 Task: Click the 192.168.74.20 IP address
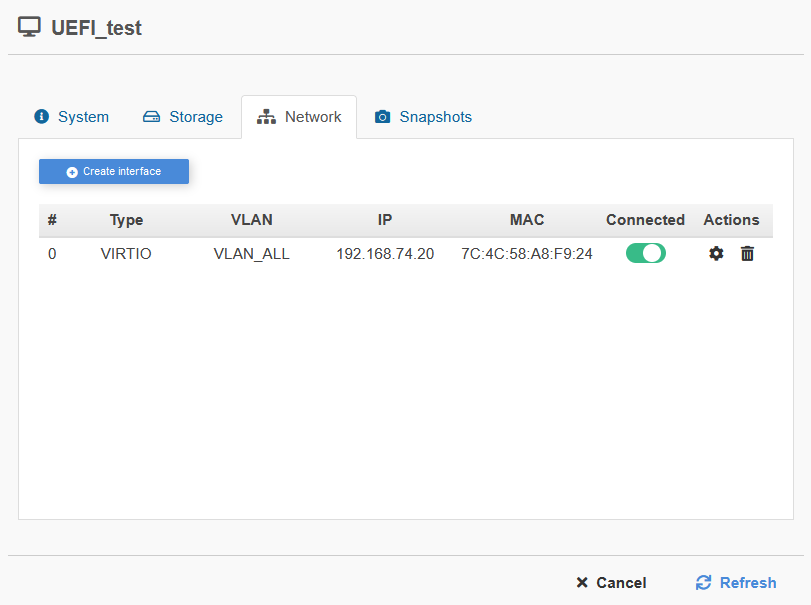point(384,254)
